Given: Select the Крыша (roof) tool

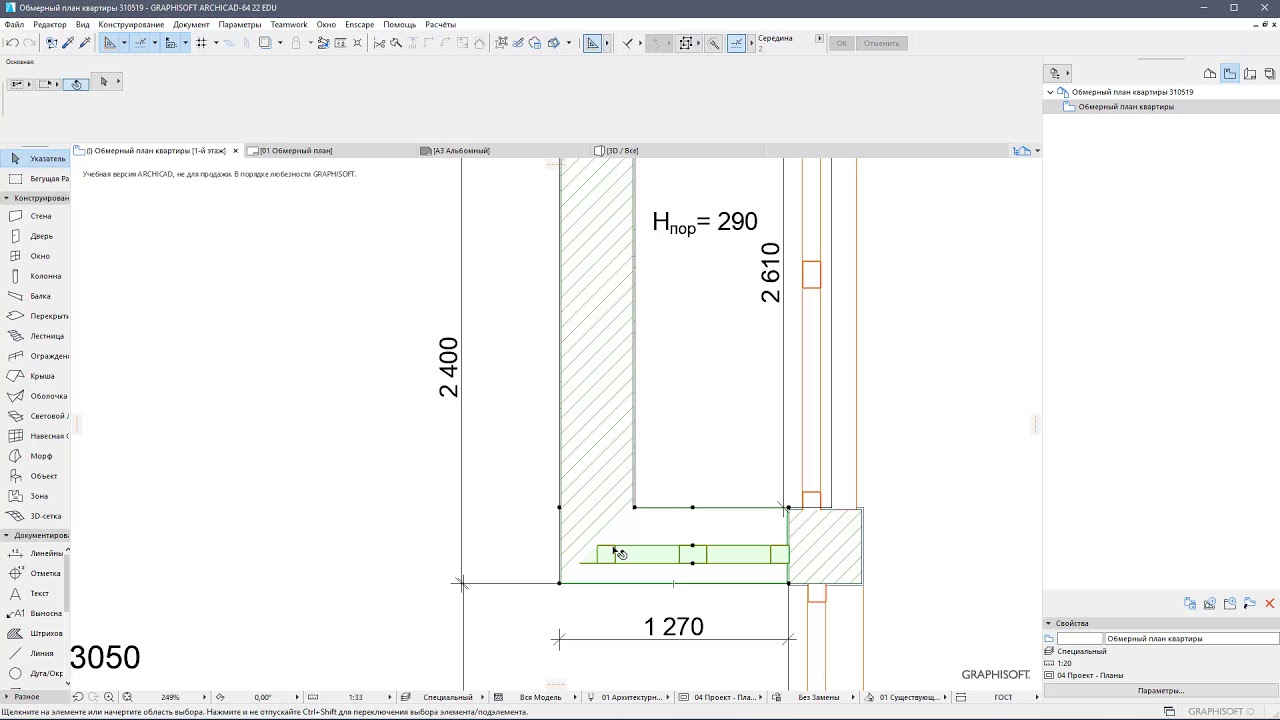Looking at the screenshot, I should 35,376.
